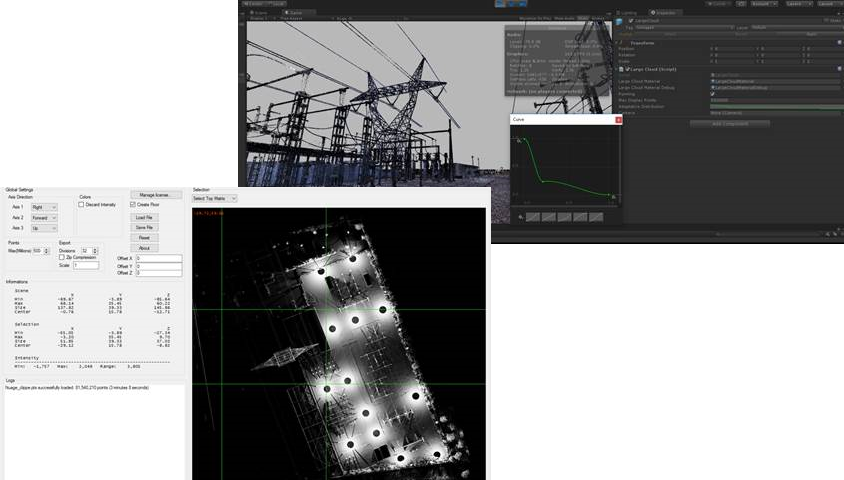This screenshot has height=480, width=844.
Task: Focus the Offset Y input field
Action: tap(158, 266)
